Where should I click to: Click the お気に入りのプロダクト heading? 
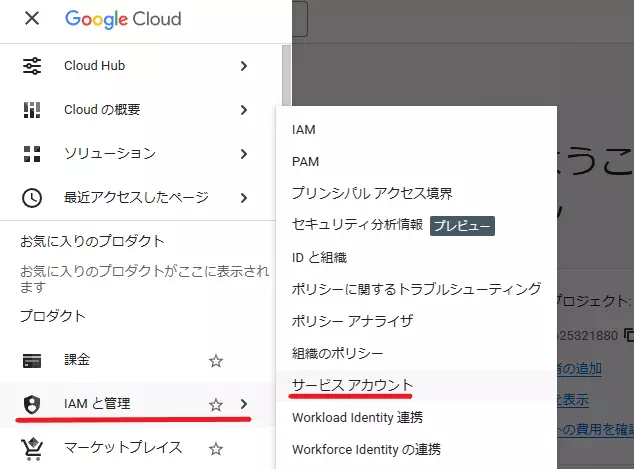tap(92, 241)
